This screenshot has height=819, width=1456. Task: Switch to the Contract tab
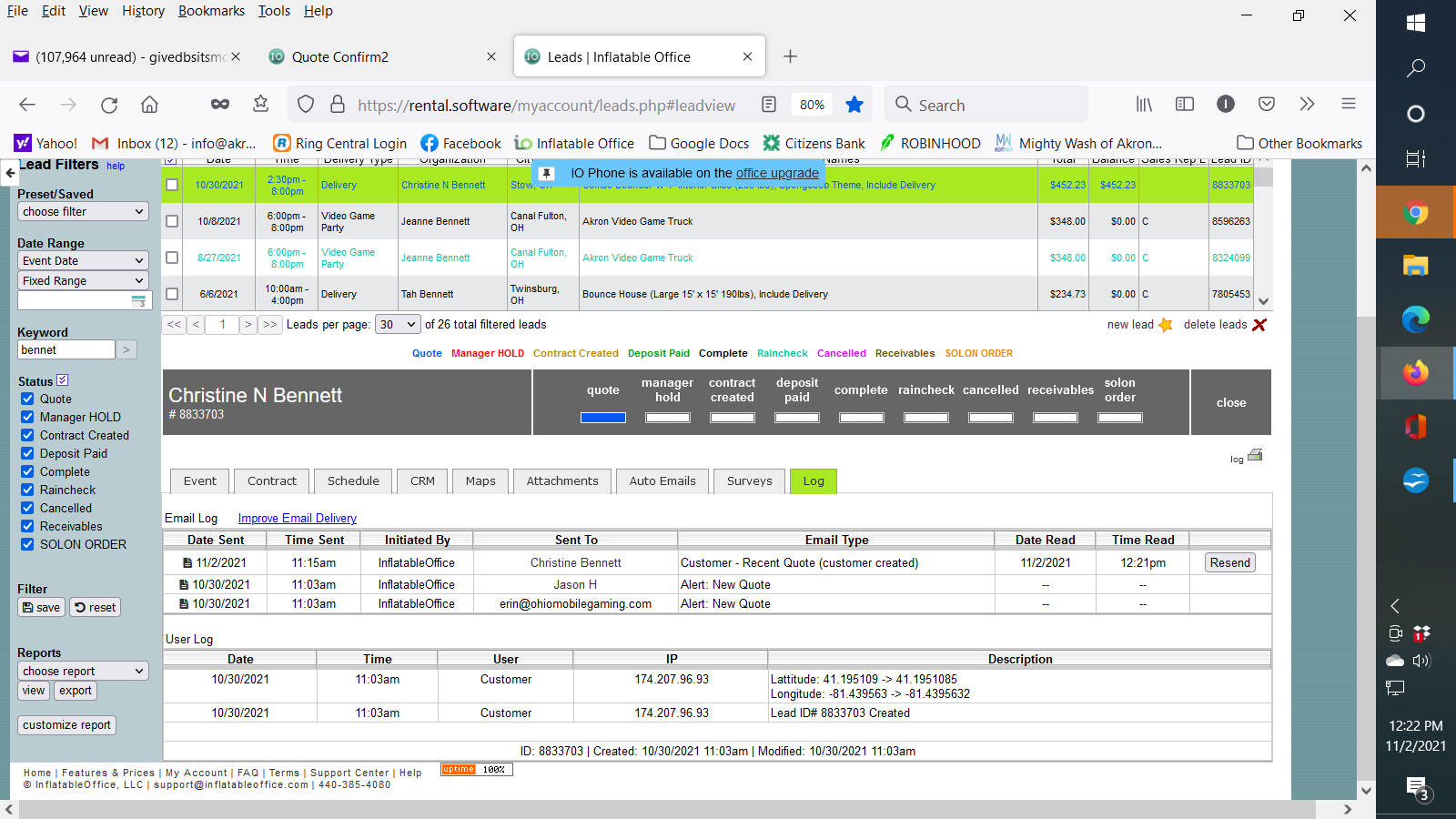pos(271,481)
